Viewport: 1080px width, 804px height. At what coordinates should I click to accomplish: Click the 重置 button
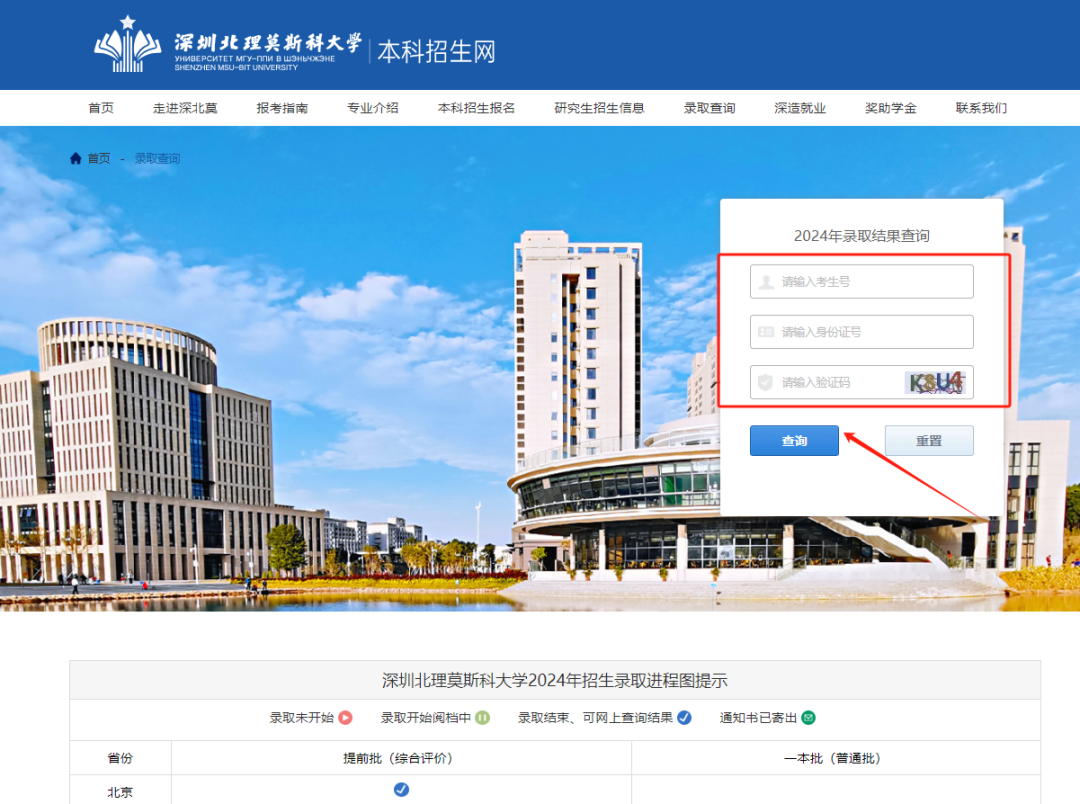coord(929,440)
